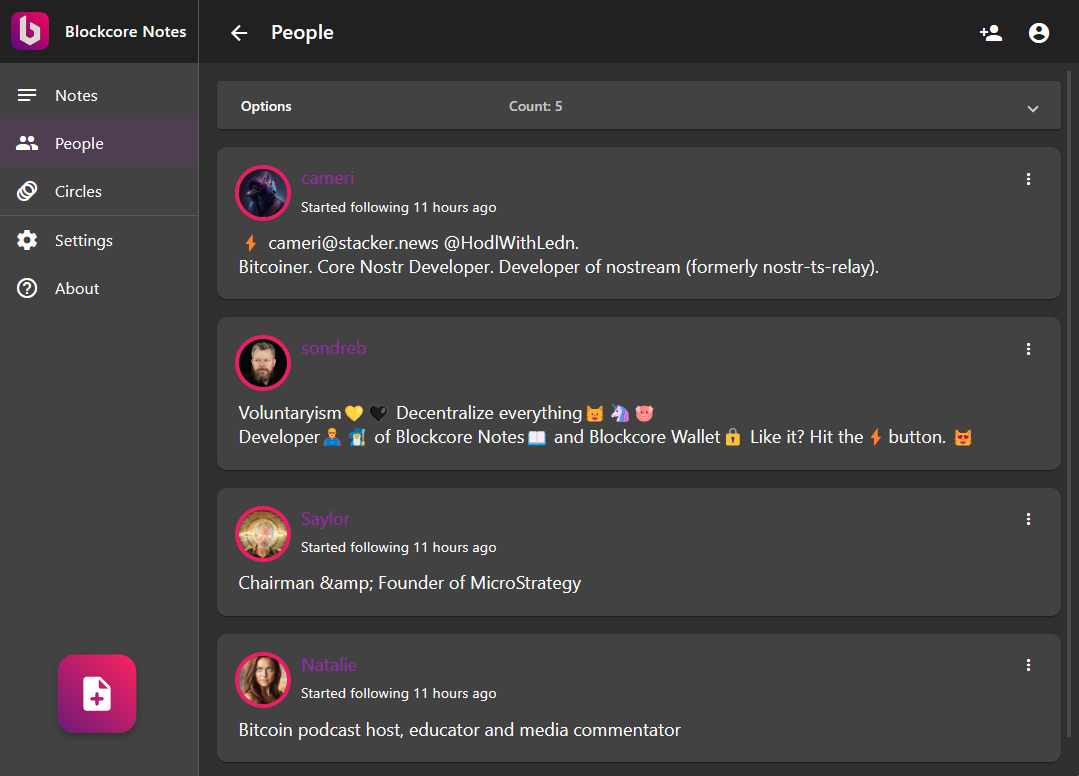This screenshot has height=776, width=1079.
Task: Select Circles in the sidebar
Action: [78, 192]
